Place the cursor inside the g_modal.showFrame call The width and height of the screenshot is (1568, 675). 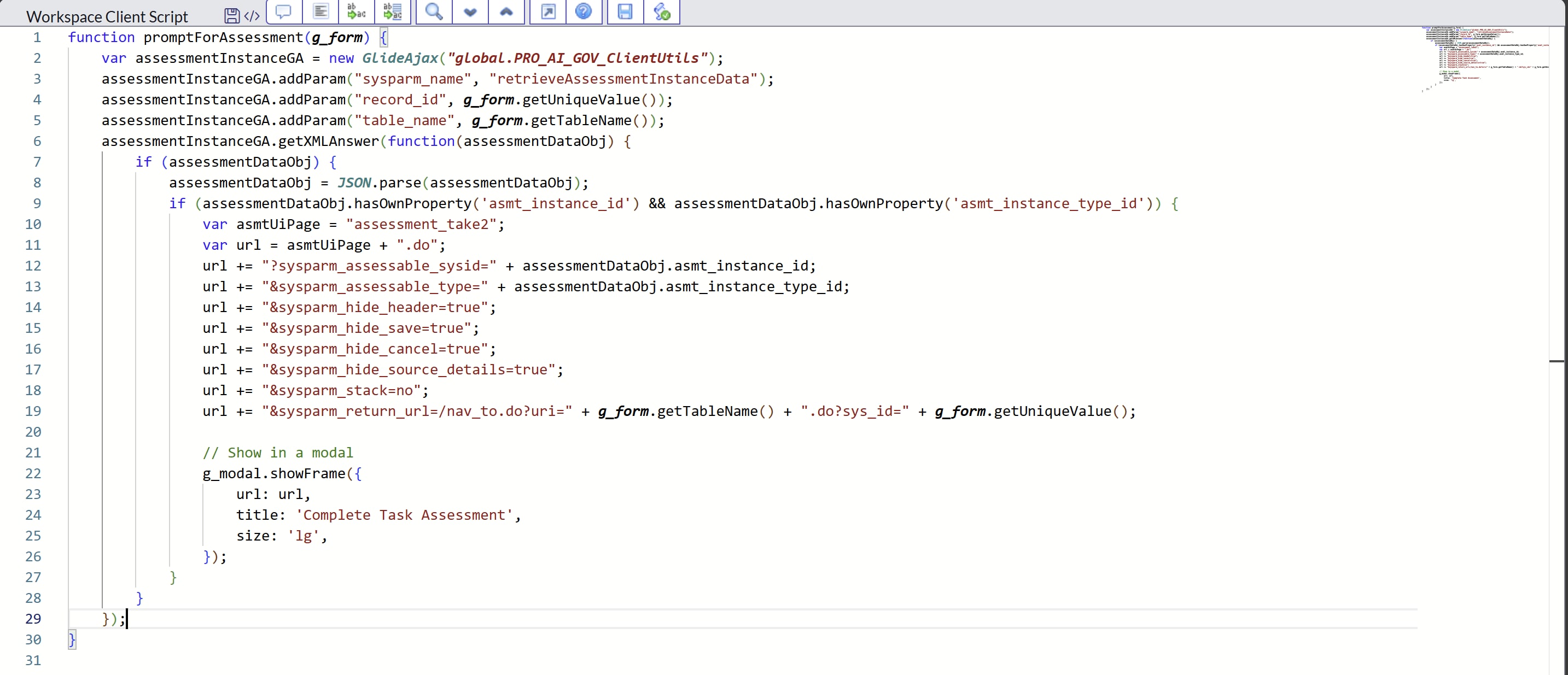[280, 474]
